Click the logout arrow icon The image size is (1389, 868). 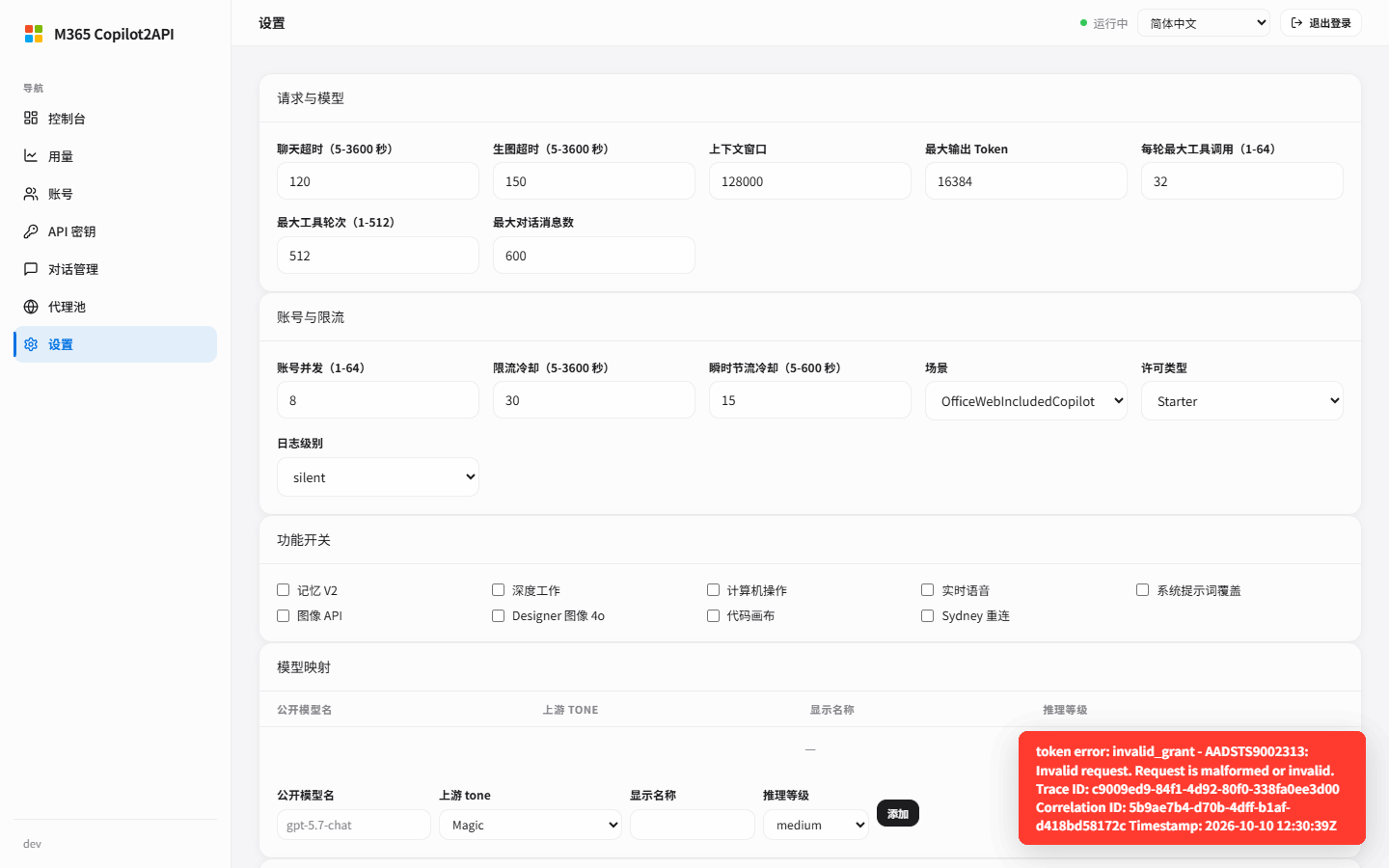coord(1297,22)
